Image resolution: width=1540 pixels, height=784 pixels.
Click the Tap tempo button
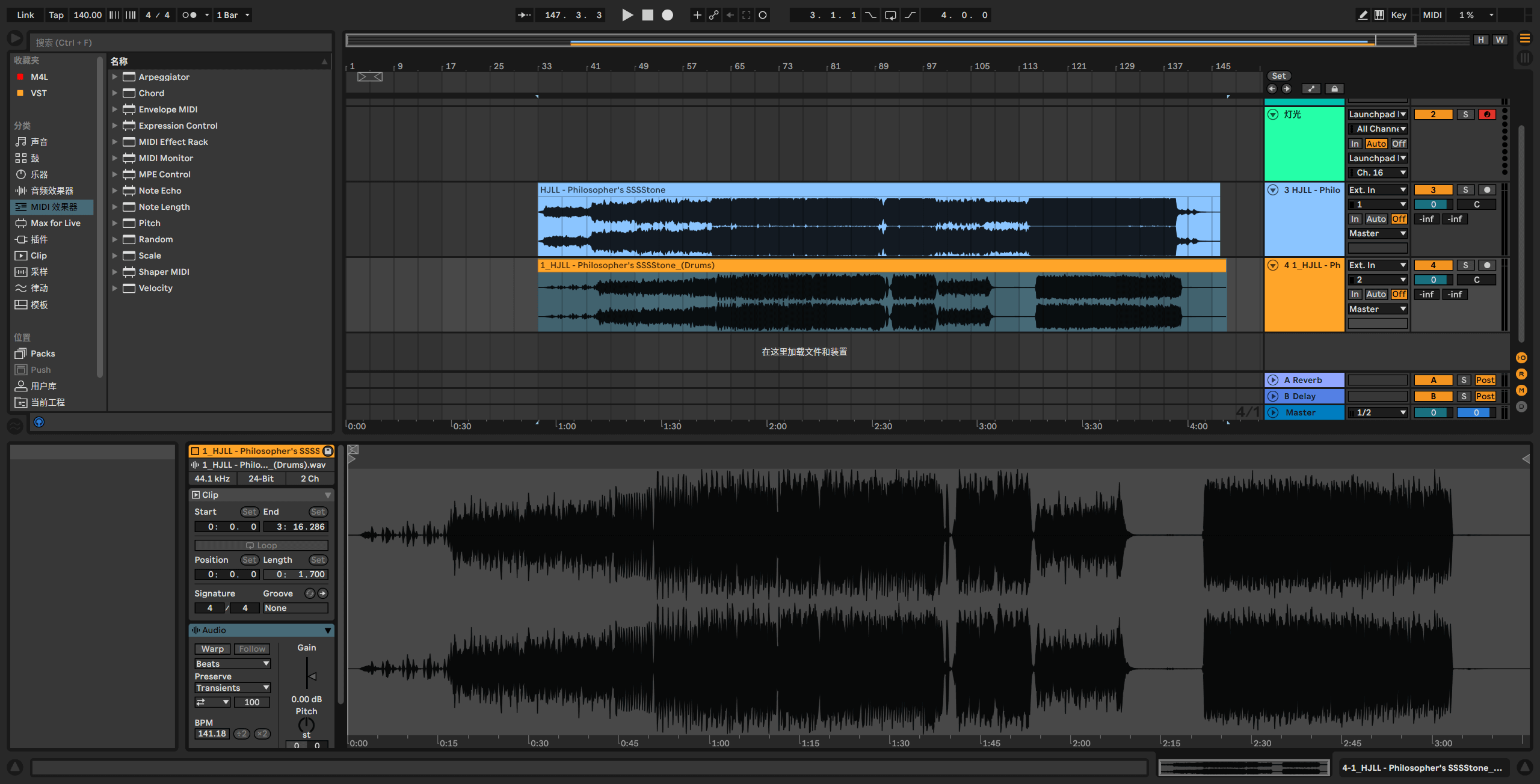coord(56,15)
